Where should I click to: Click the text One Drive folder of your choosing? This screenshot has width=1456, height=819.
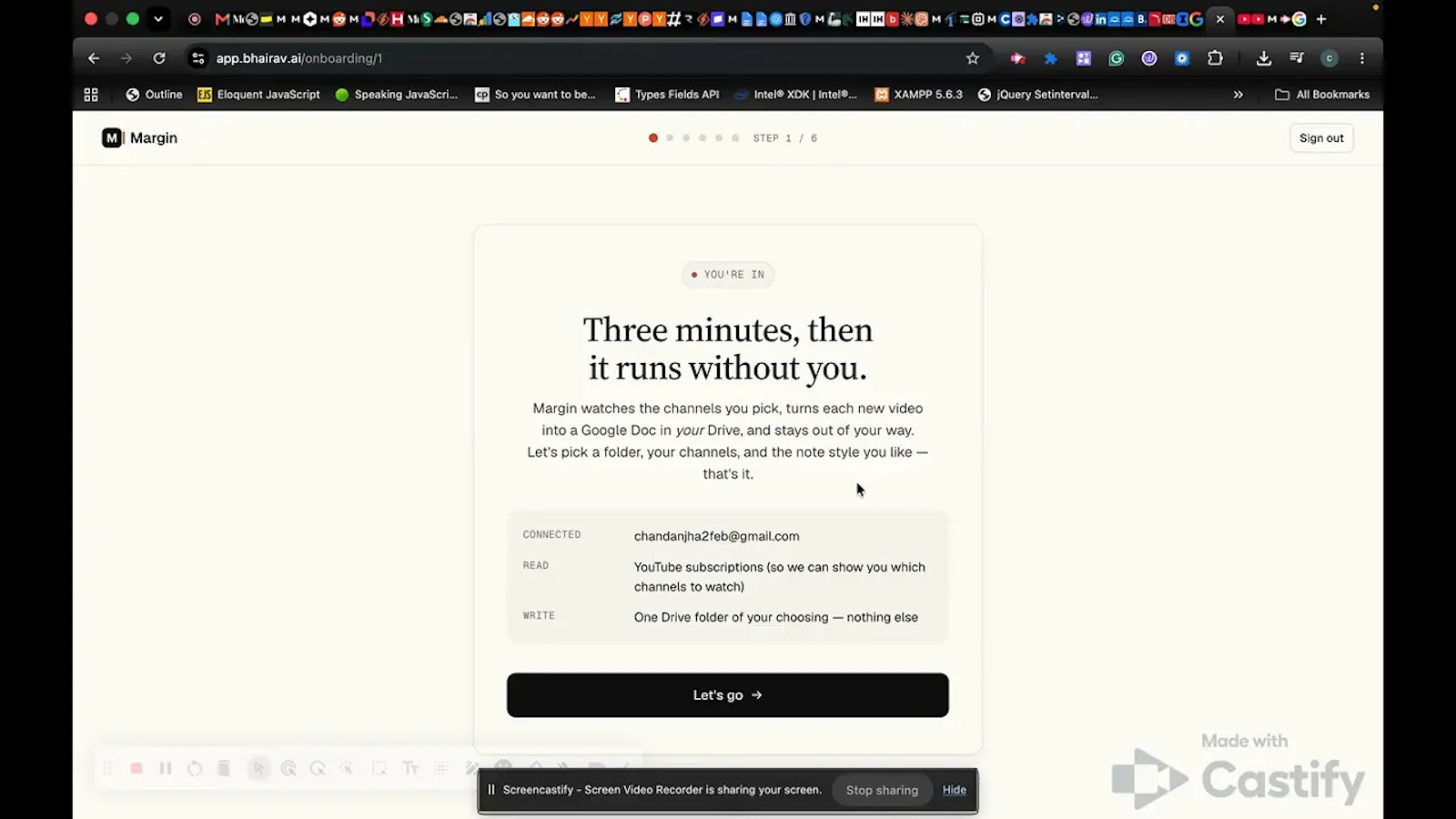coord(776,617)
